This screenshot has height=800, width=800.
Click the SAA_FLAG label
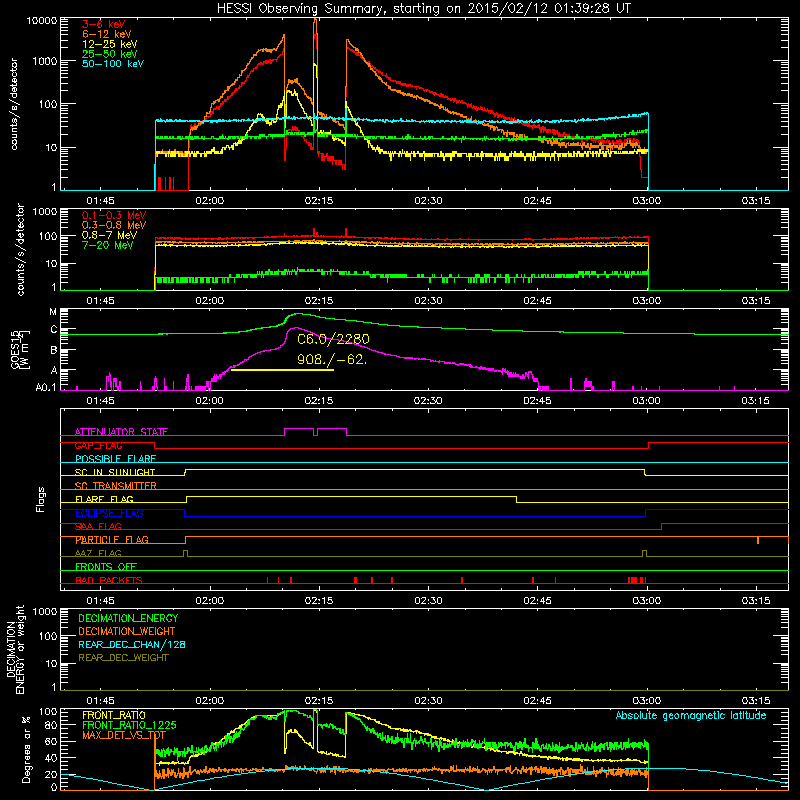98,526
